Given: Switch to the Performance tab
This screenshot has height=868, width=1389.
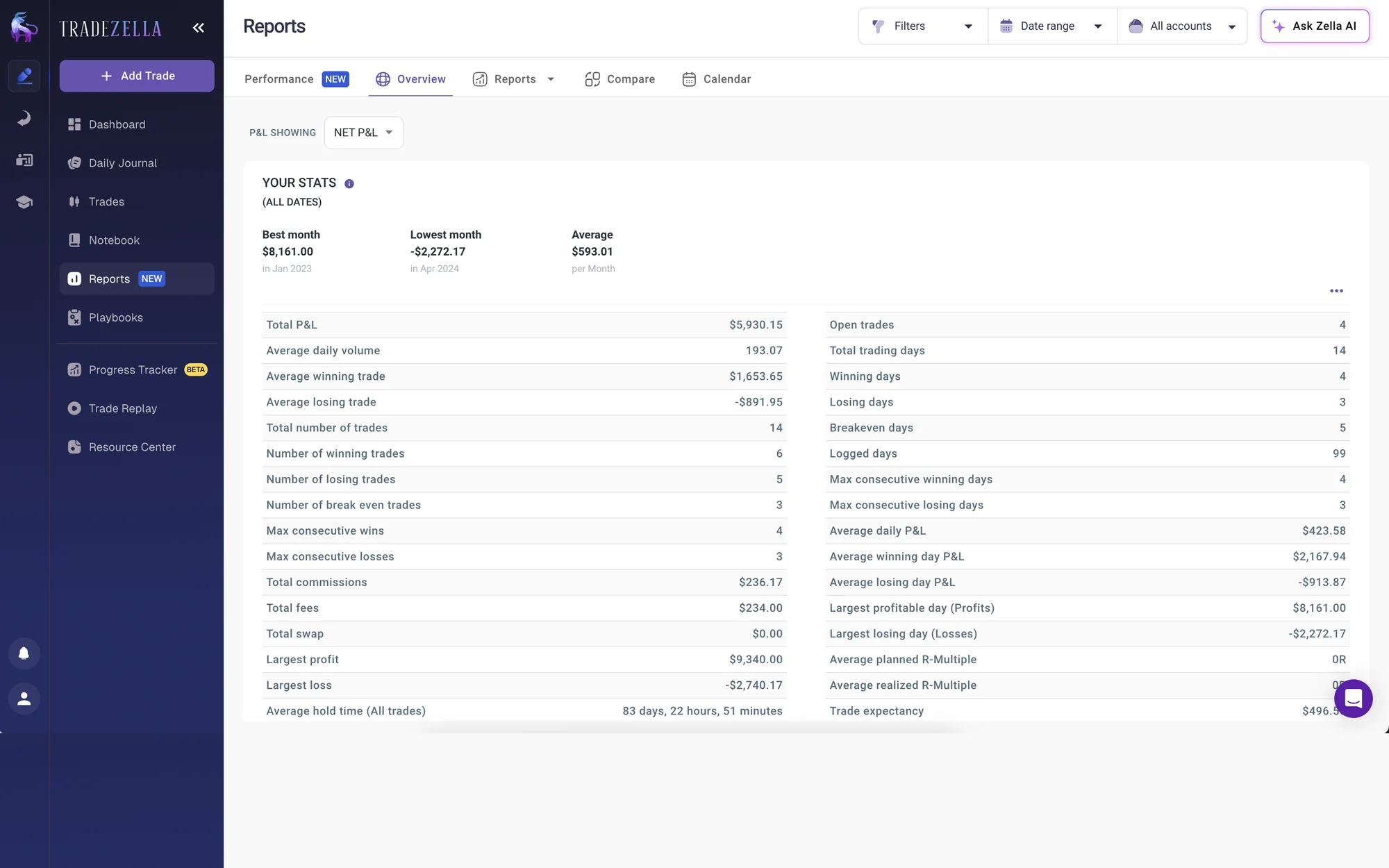Looking at the screenshot, I should pyautogui.click(x=297, y=79).
